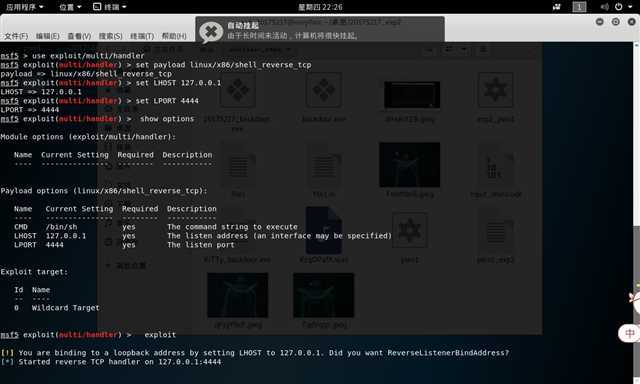Image resolution: width=640 pixels, height=384 pixels.
Task: Click the 'LPORT => 4444' output line
Action: (30, 109)
